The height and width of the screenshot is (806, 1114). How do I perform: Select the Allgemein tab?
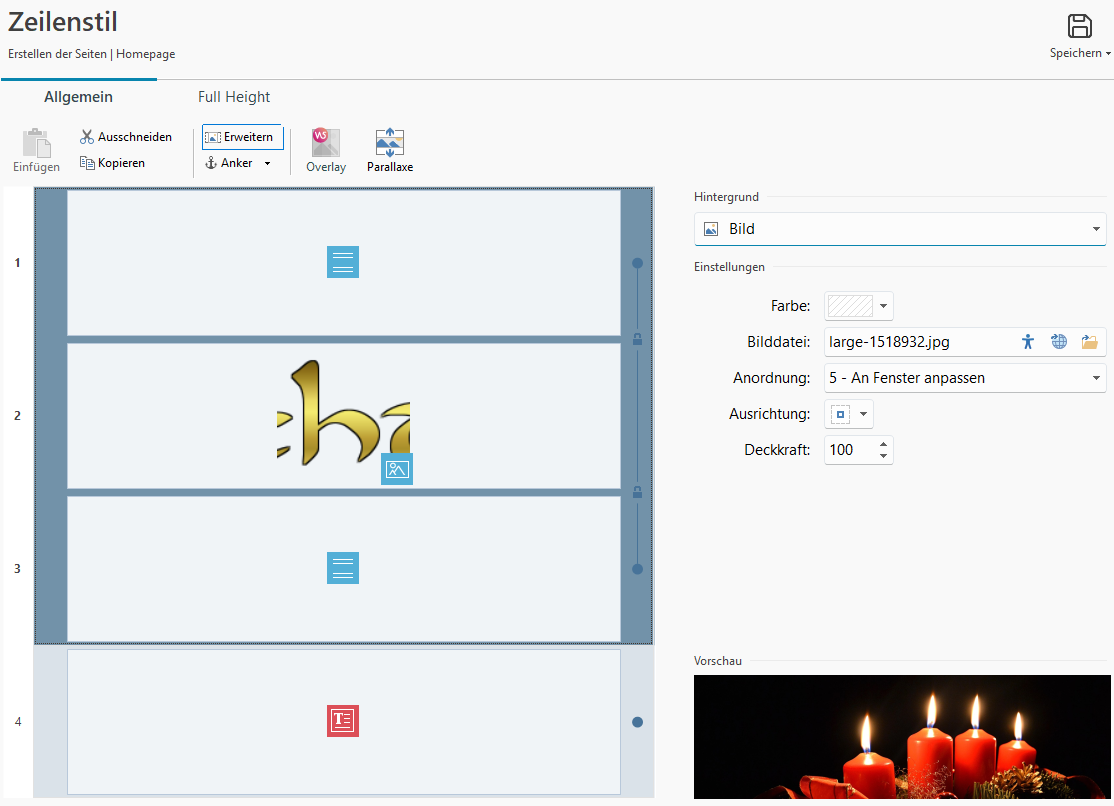pyautogui.click(x=78, y=97)
